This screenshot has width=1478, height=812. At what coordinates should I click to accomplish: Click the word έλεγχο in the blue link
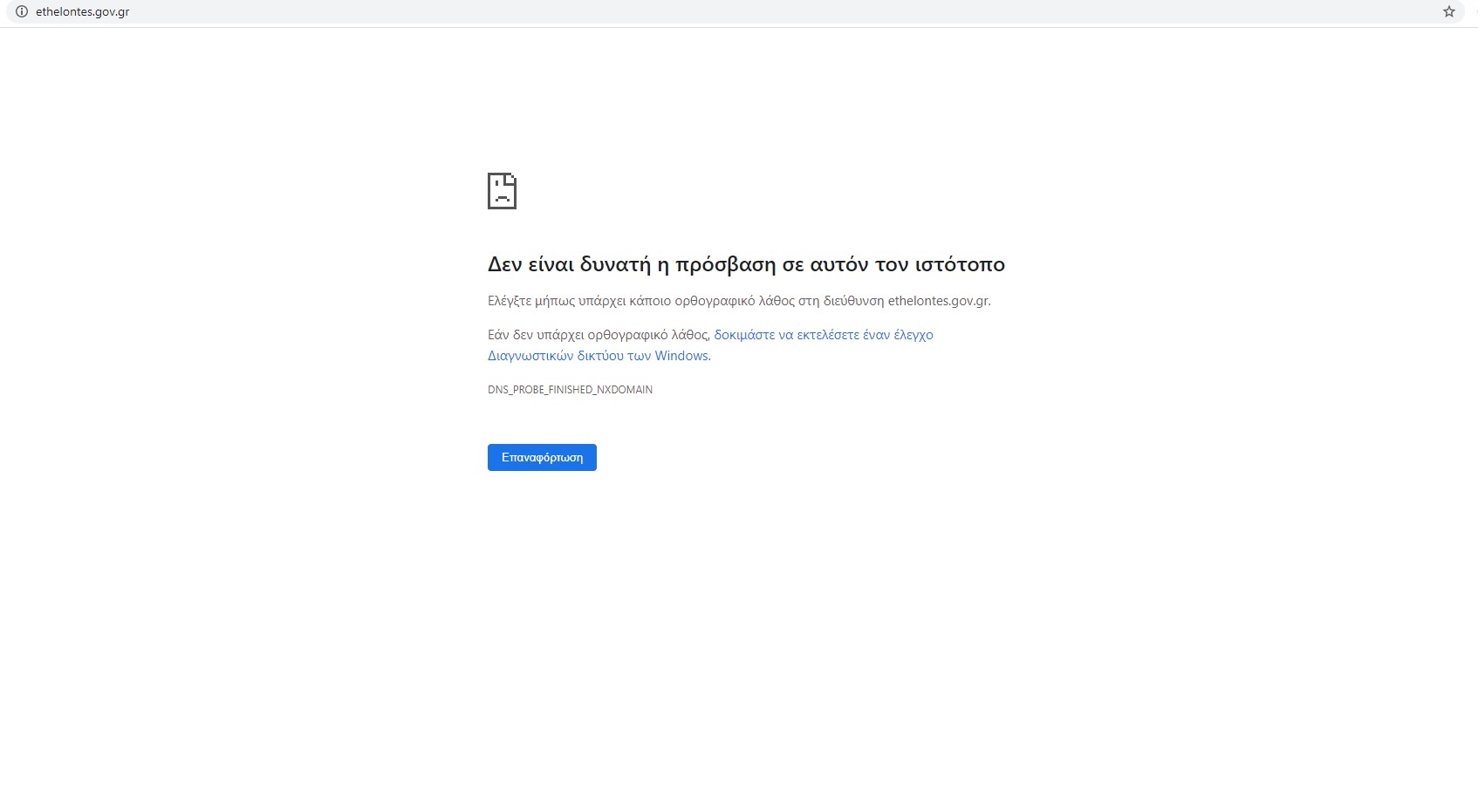tap(913, 335)
